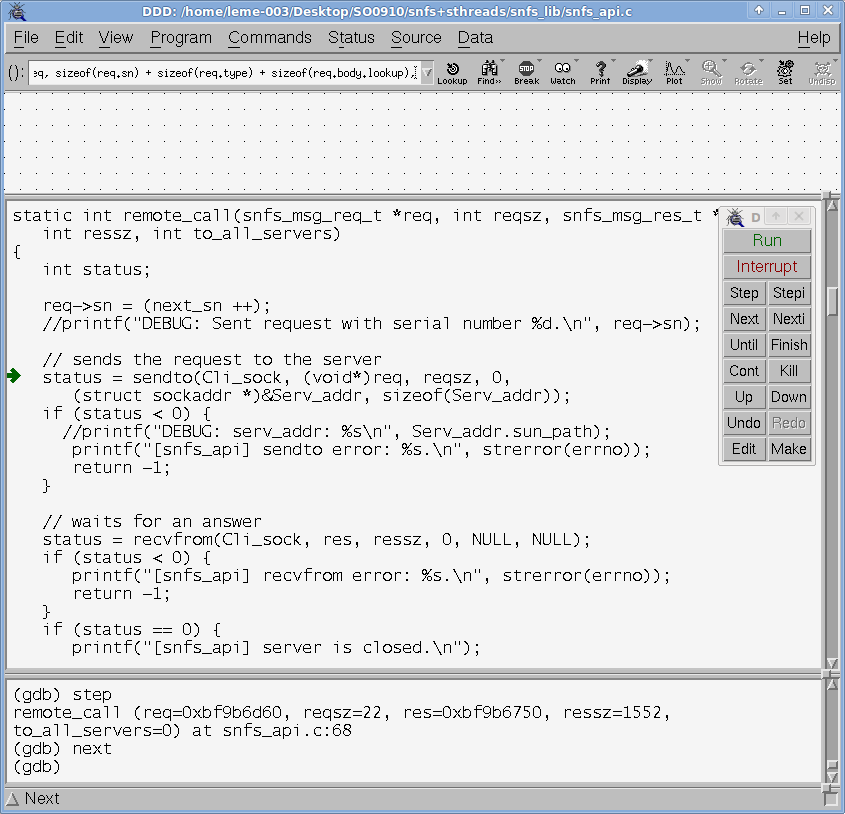Click the 'Next' status bar text

tap(42, 798)
